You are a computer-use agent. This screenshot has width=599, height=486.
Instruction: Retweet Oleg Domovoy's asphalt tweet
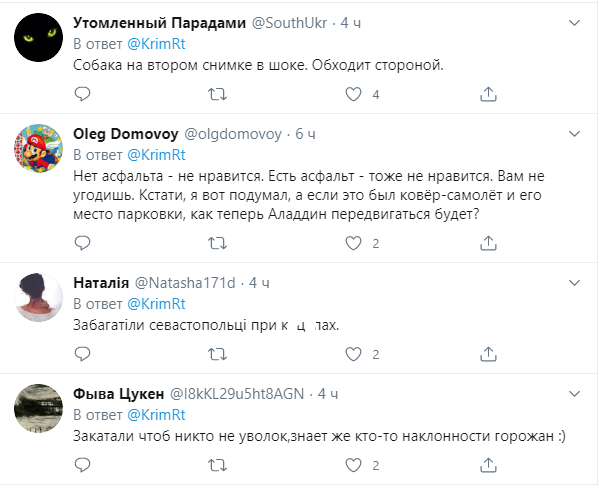coord(217,243)
